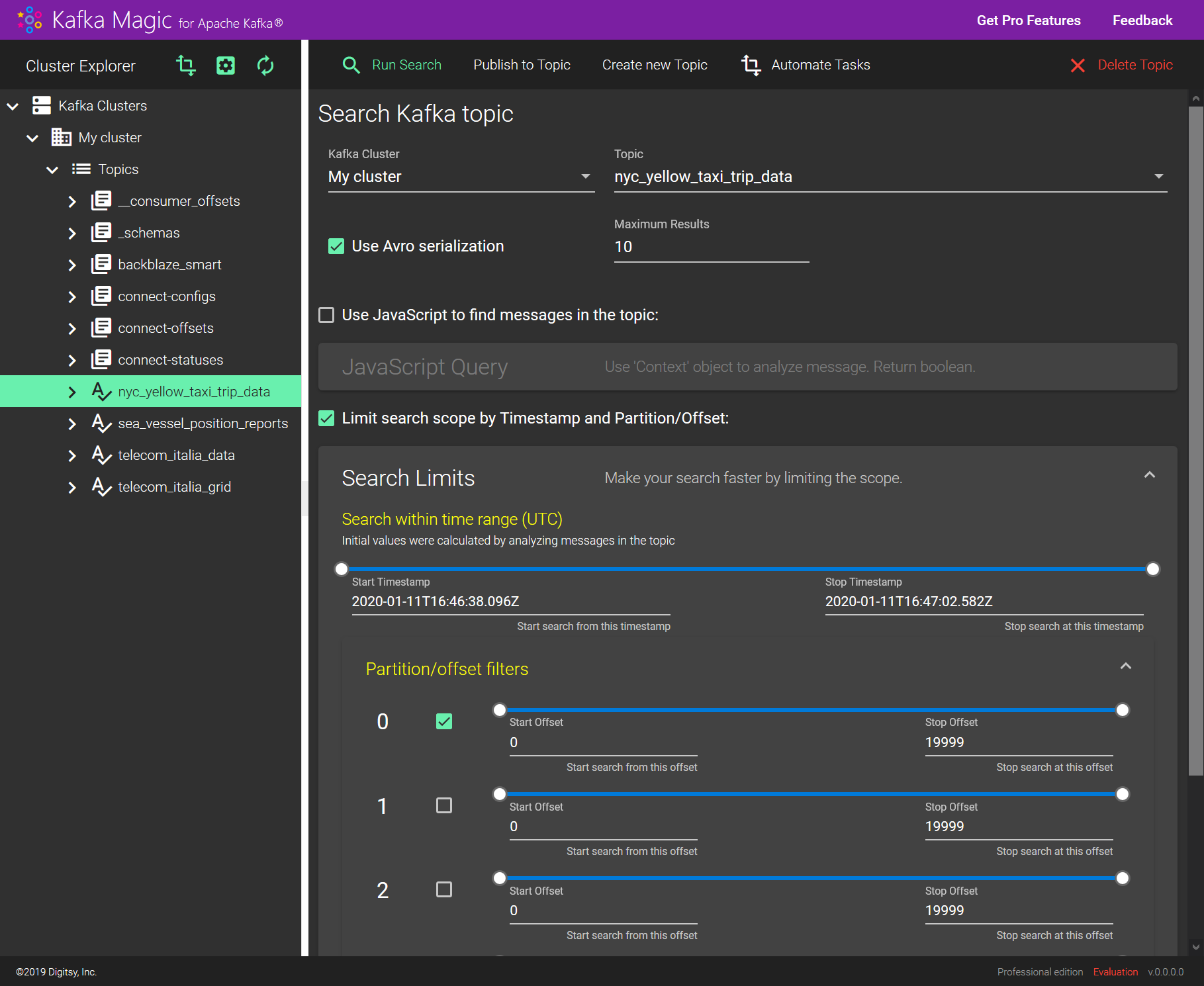Expand the __consumer_offsets topic
The image size is (1204, 986).
point(72,201)
